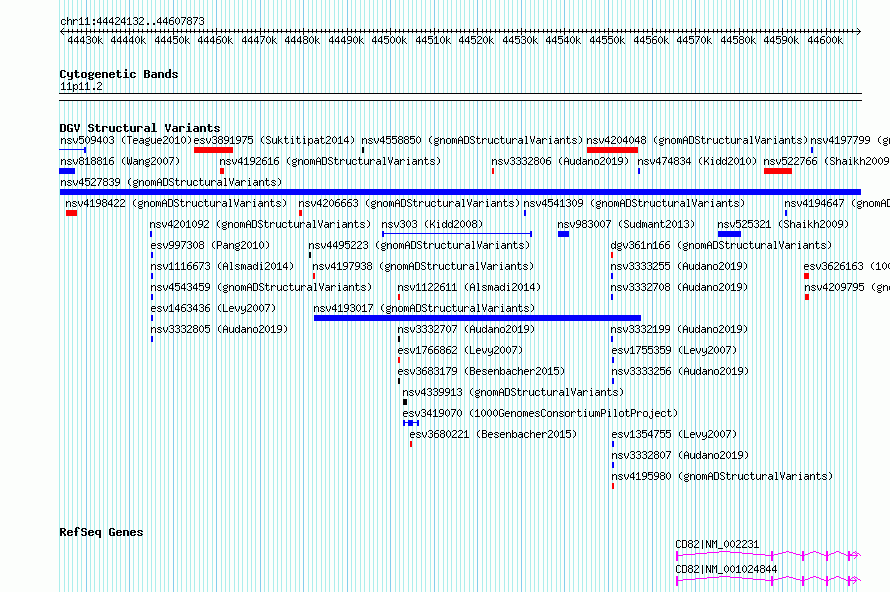Screen dimensions: 890x592
Task: Open variant esv3680221 (Besenbacher2015) label
Action: click(493, 434)
